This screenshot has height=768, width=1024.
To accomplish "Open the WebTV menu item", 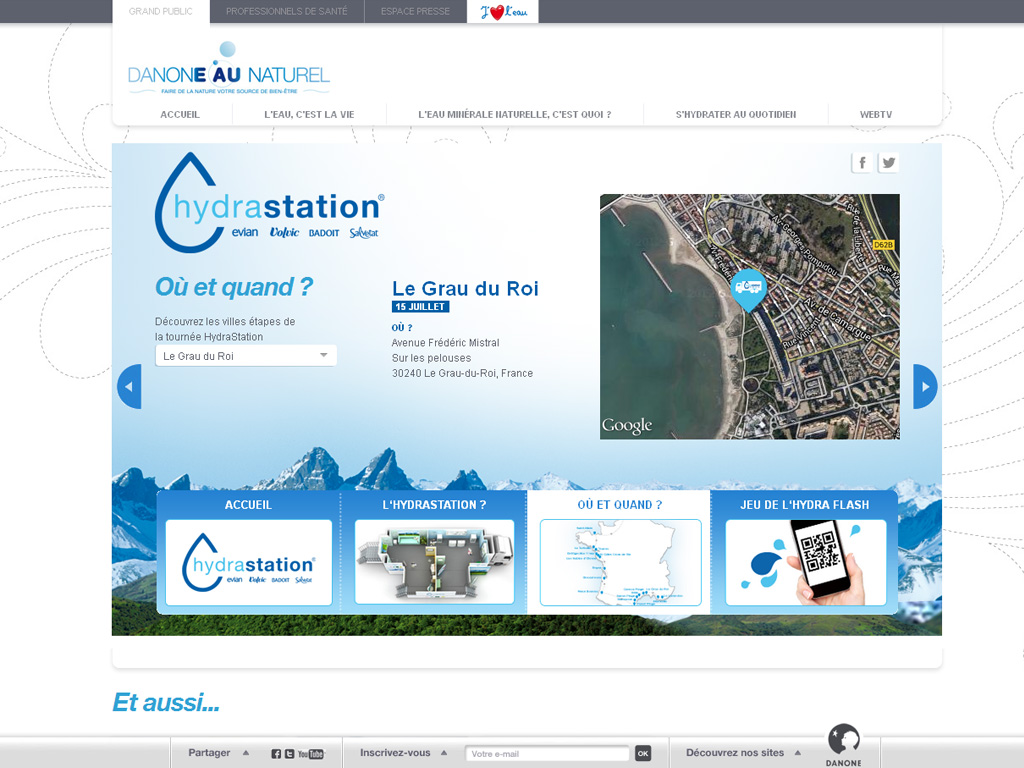I will [x=876, y=114].
